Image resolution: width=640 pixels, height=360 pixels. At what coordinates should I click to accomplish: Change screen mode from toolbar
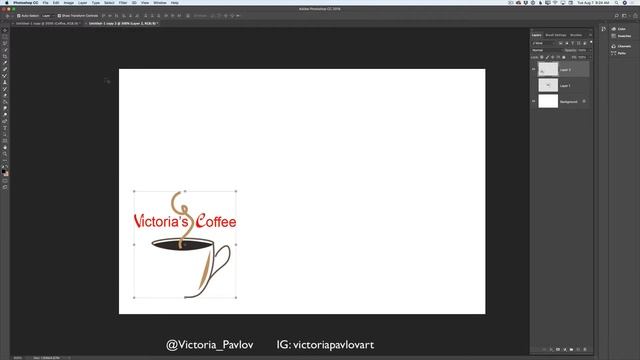[5, 187]
